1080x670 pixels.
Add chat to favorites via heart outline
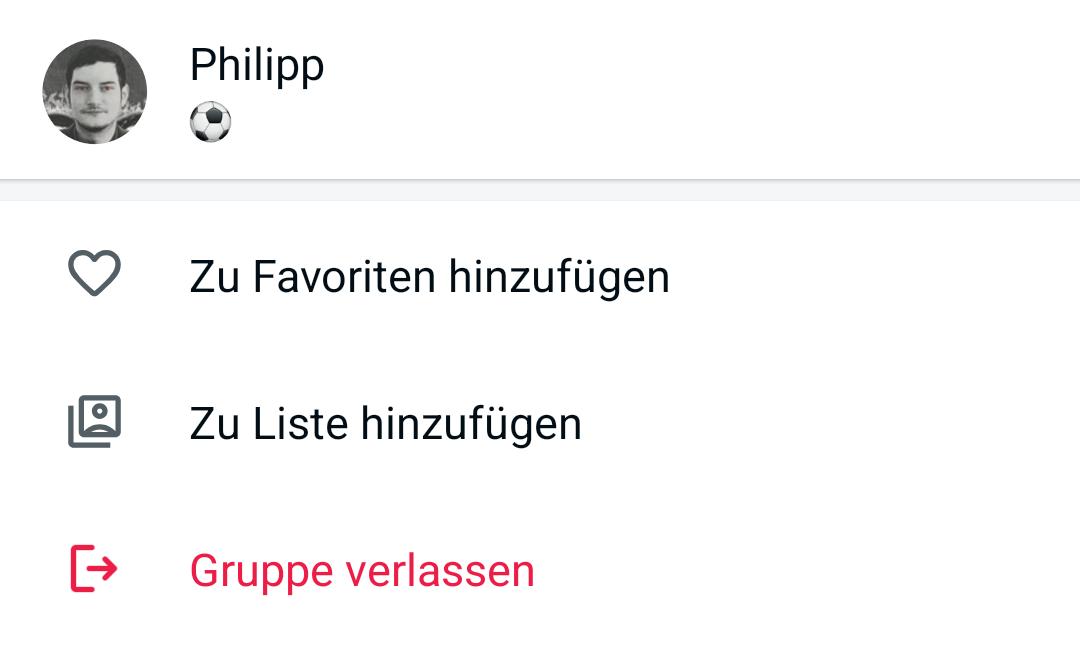[94, 273]
